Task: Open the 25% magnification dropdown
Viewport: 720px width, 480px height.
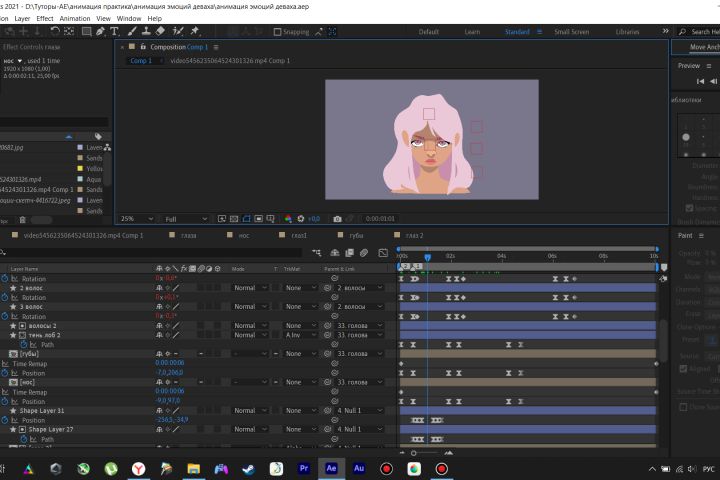Action: (135, 218)
